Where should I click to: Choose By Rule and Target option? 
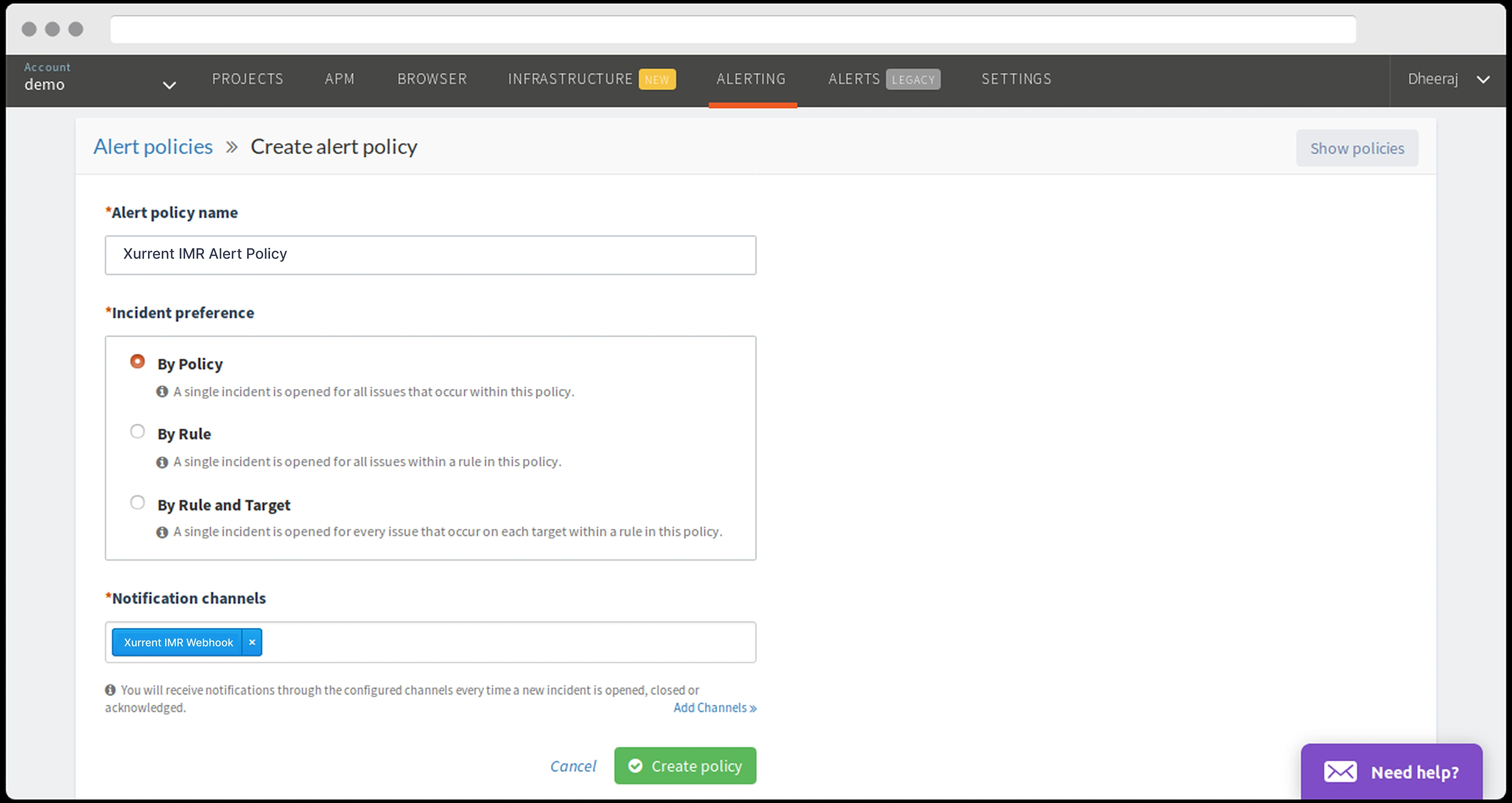[x=137, y=502]
